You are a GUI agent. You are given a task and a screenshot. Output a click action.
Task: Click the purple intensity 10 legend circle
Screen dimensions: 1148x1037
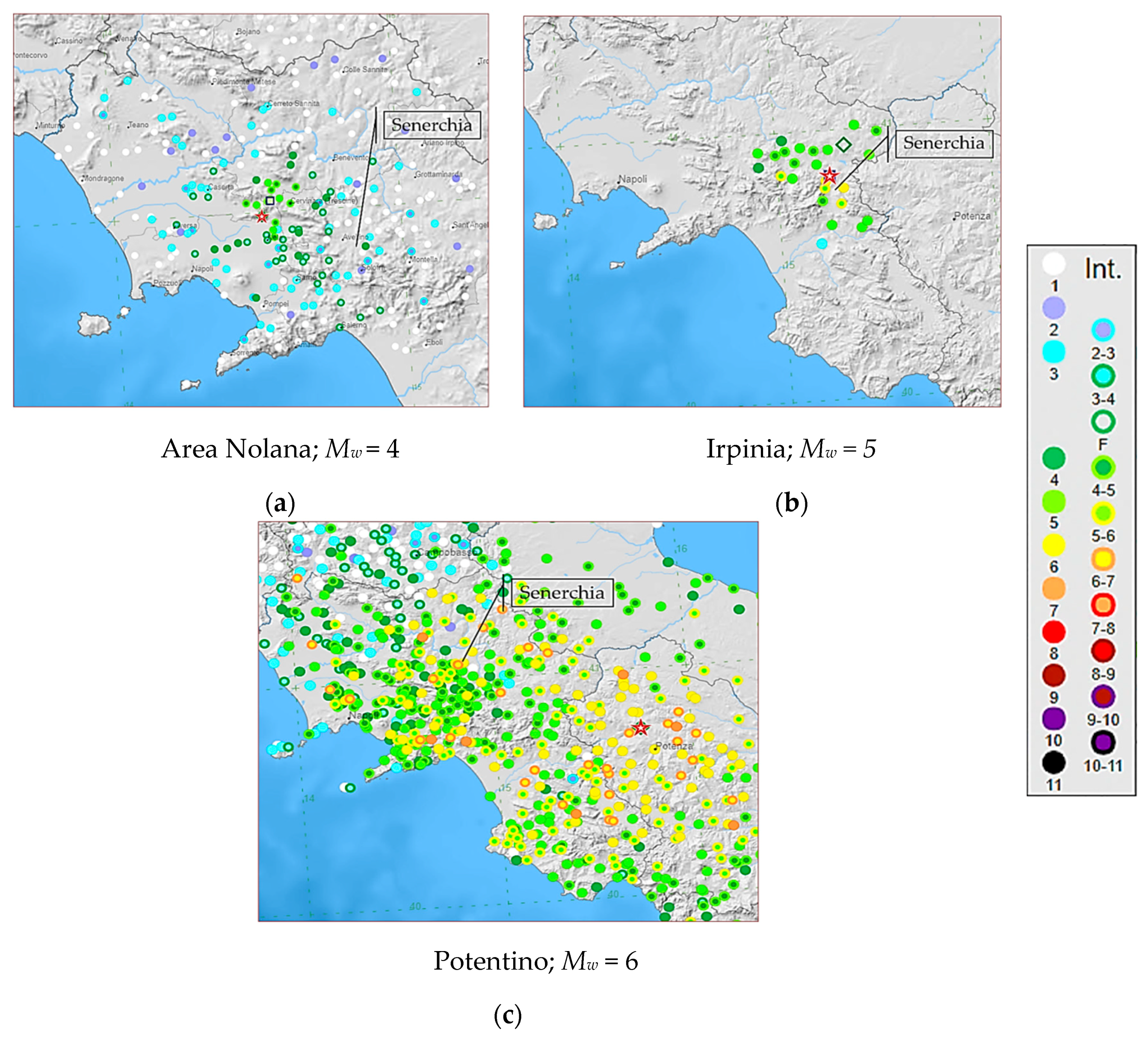[1053, 719]
